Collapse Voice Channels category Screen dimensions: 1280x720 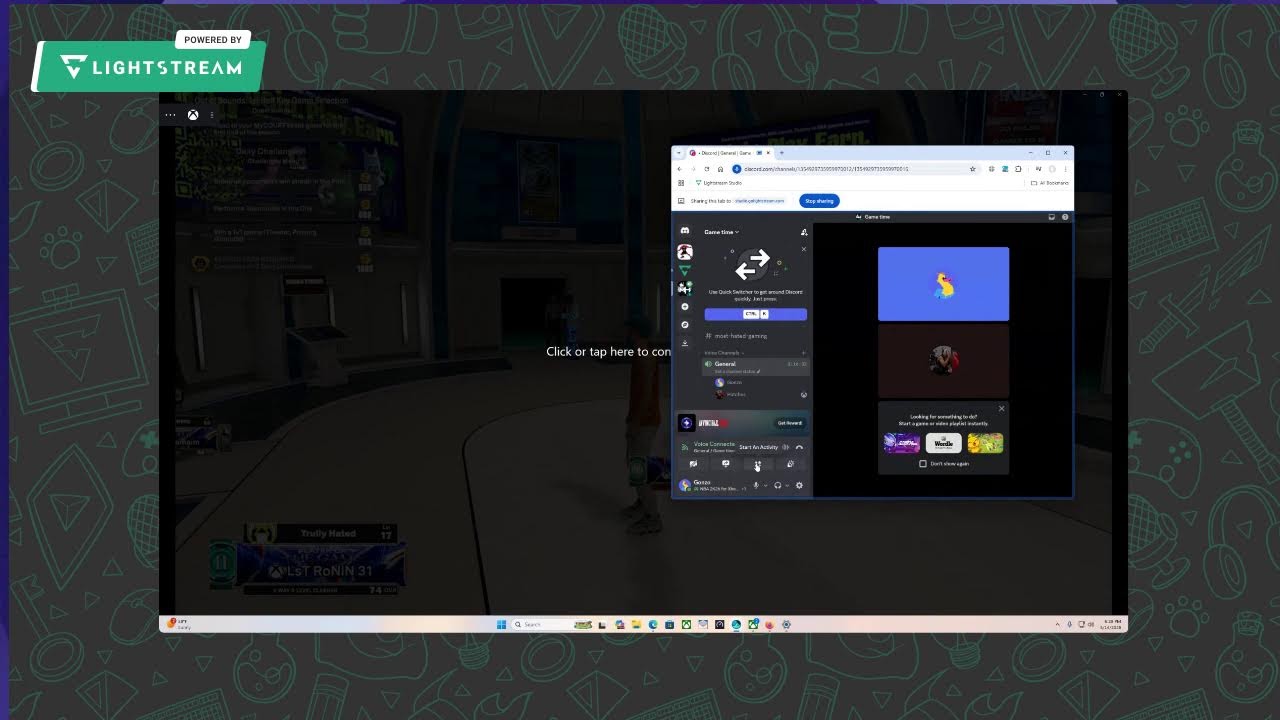(724, 353)
